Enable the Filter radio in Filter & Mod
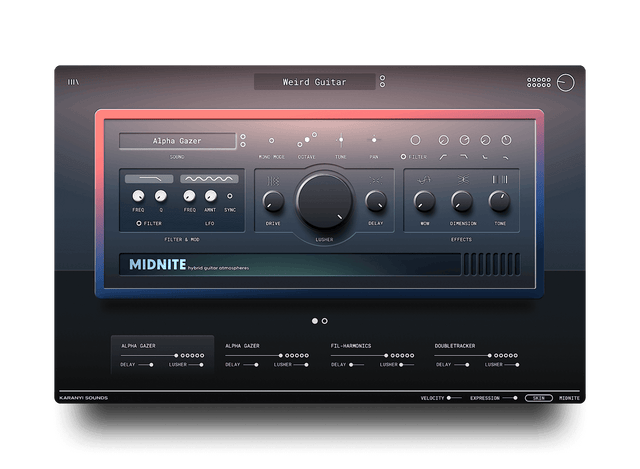Viewport: 640px width, 469px height. pyautogui.click(x=139, y=224)
